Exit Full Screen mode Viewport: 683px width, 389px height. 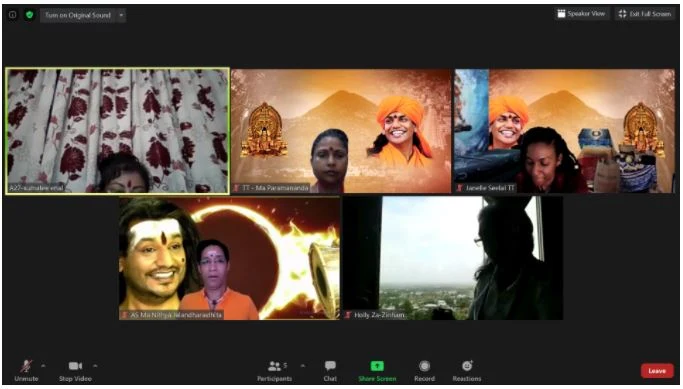(x=645, y=14)
